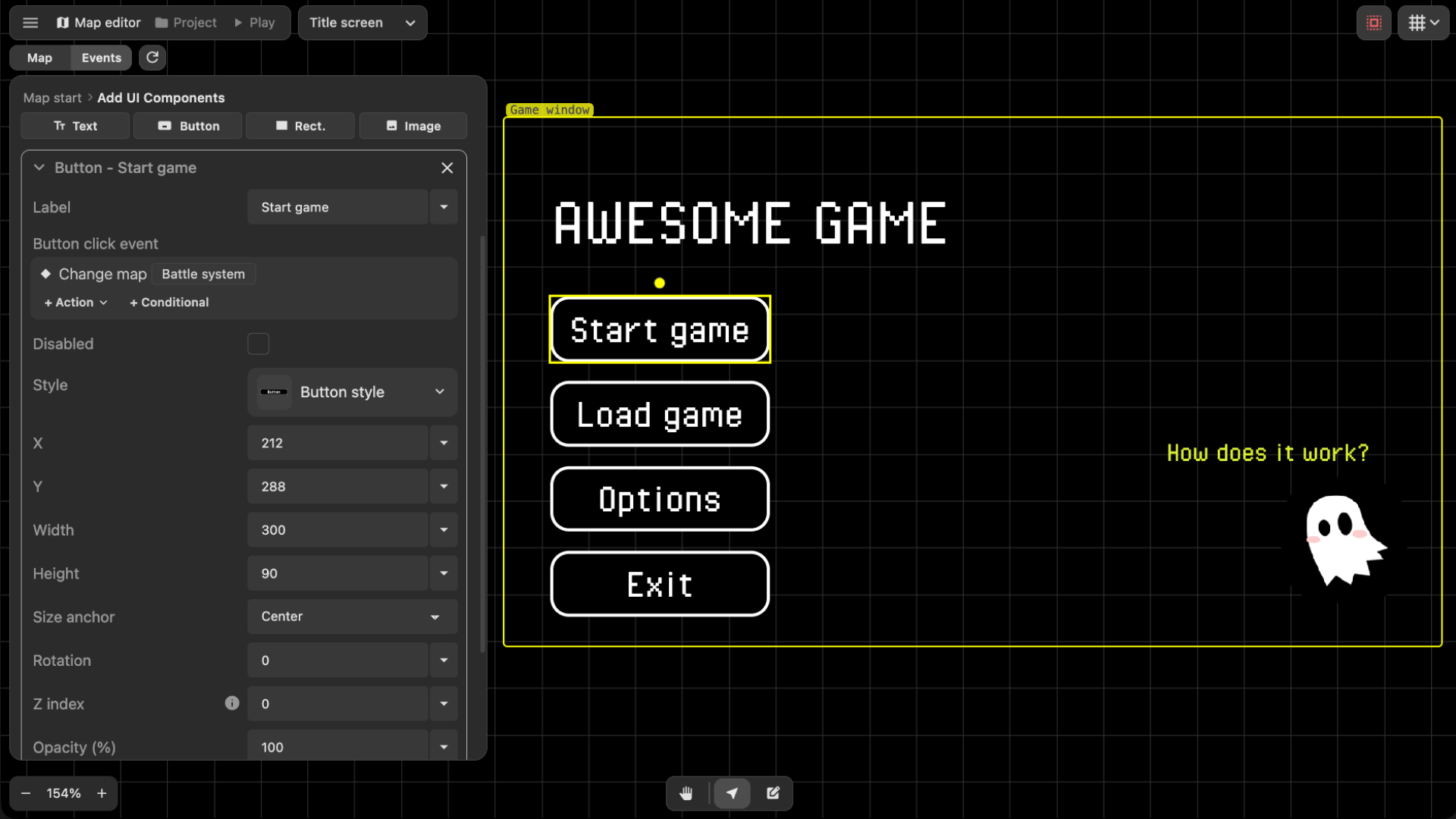
Task: Click the yellow rotation handle dot
Action: click(x=660, y=283)
